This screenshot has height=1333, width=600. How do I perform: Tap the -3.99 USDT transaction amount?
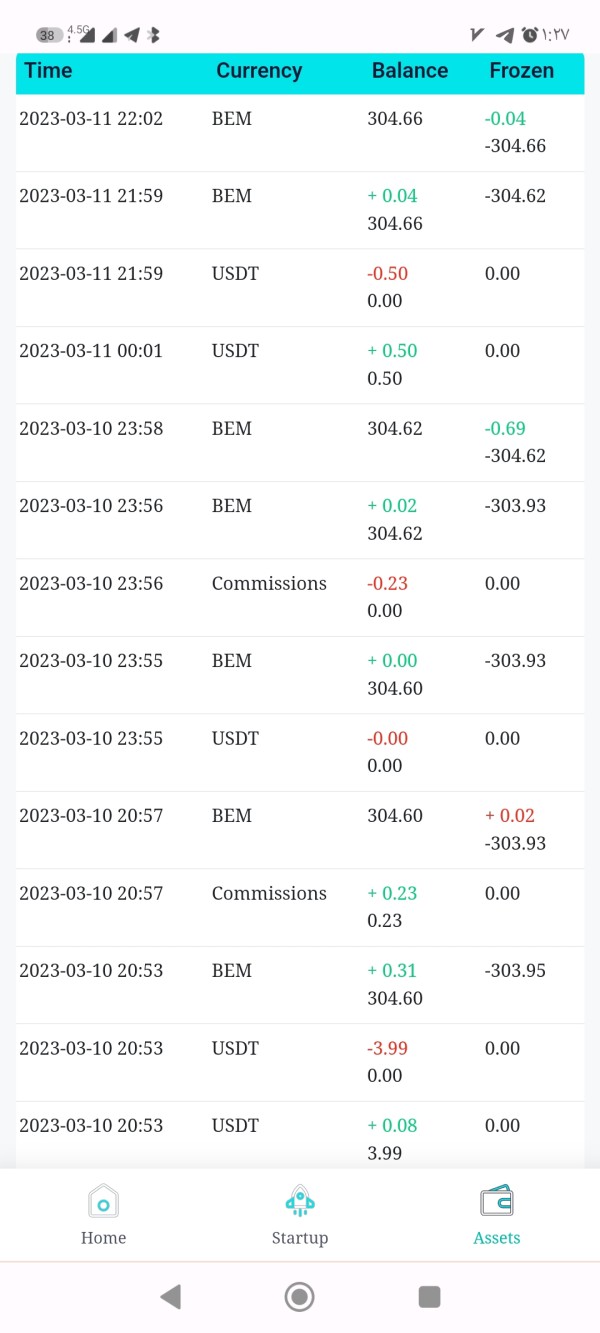388,1048
